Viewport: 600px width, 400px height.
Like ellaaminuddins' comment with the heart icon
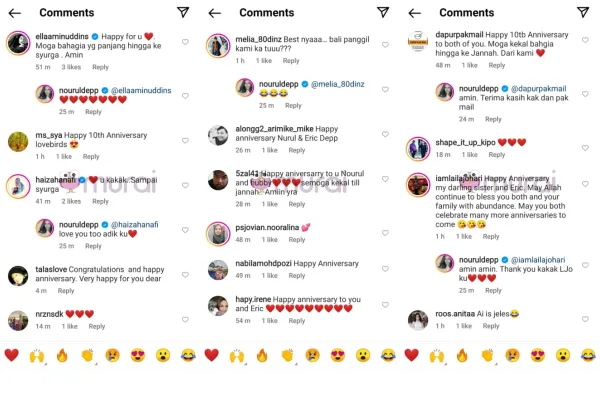tap(185, 42)
